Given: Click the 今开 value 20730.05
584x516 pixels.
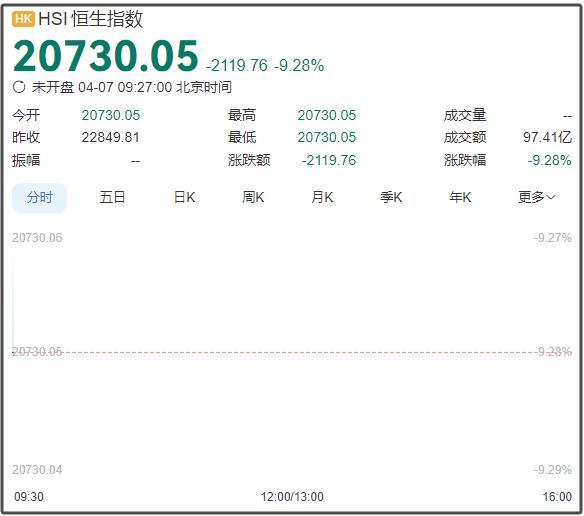Looking at the screenshot, I should [x=111, y=115].
